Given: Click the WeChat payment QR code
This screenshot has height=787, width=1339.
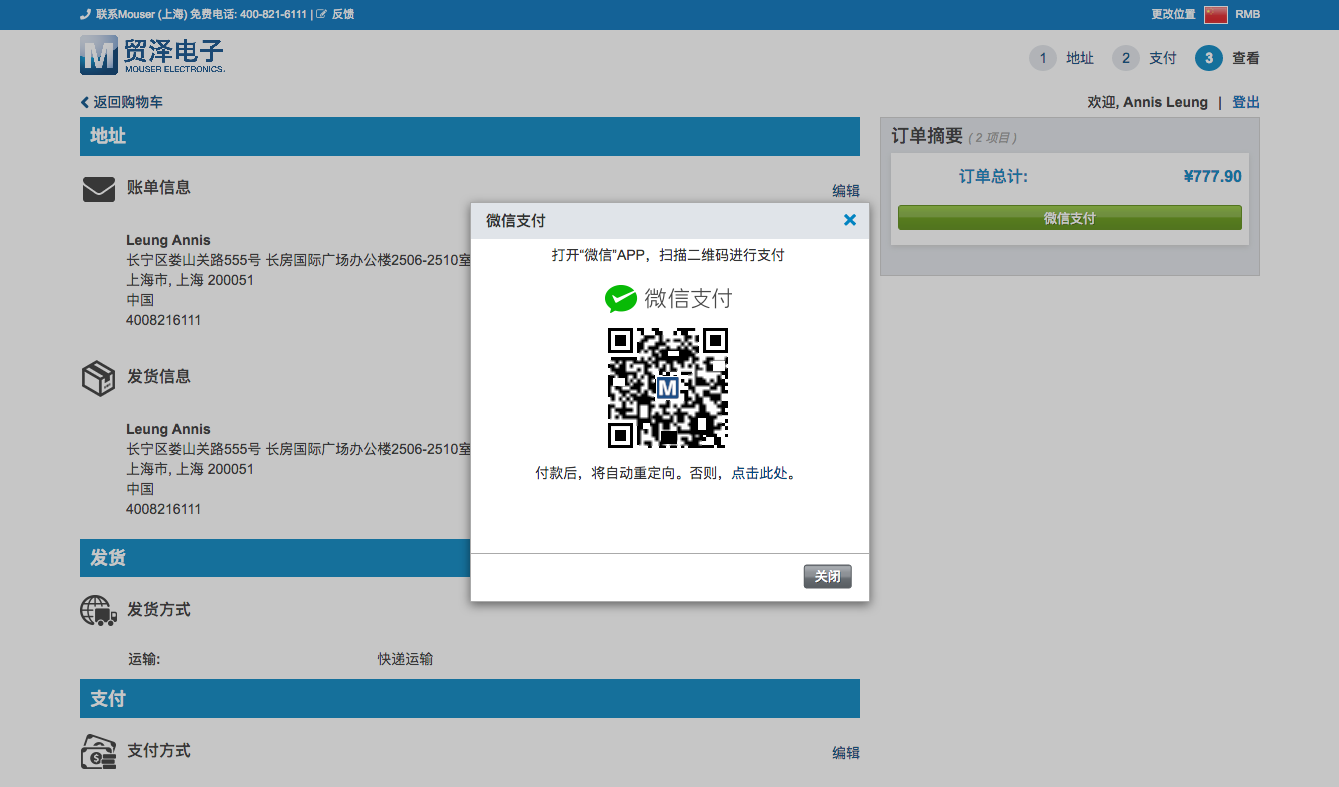Looking at the screenshot, I should (668, 389).
